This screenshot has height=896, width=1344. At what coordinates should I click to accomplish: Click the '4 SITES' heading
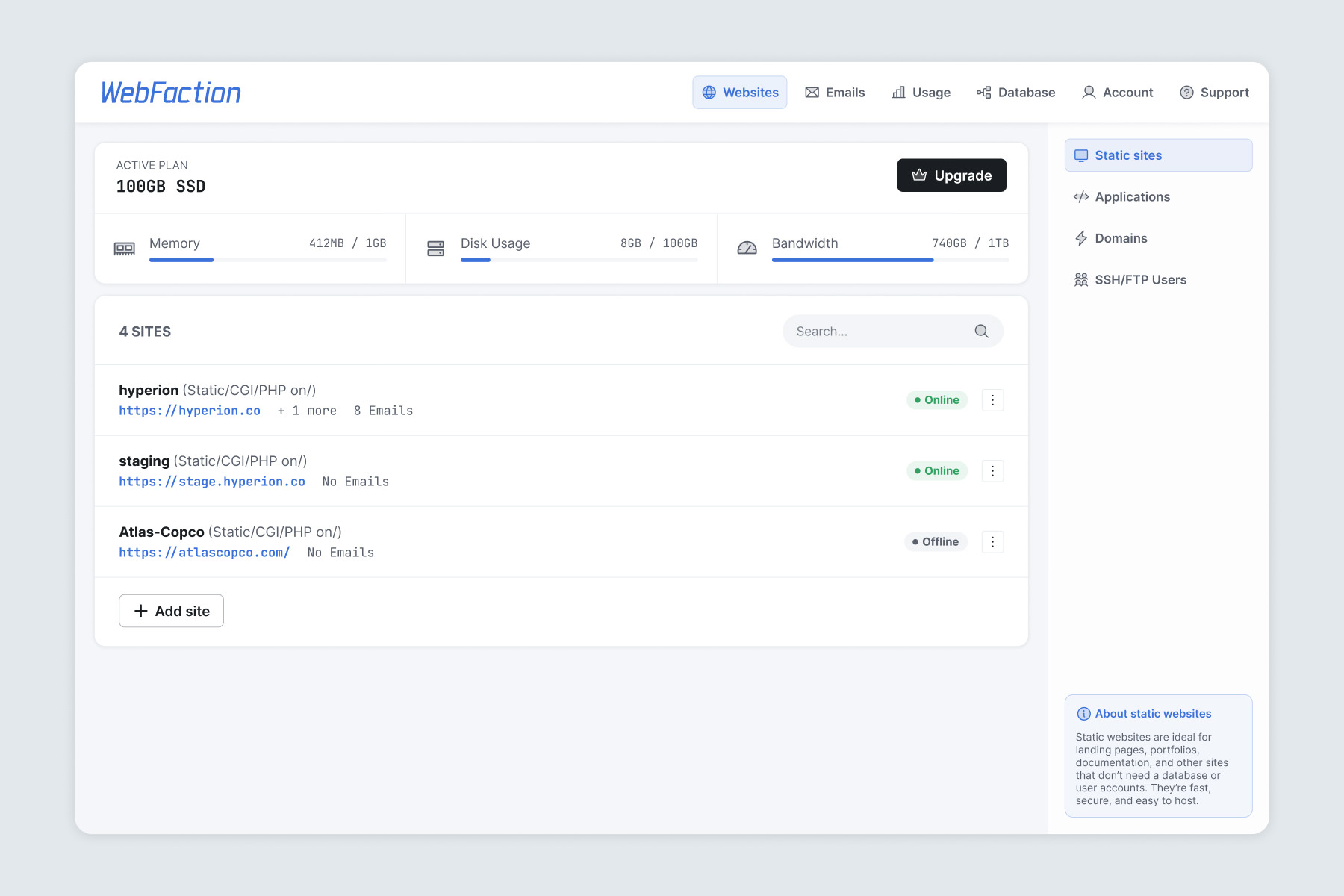(x=145, y=332)
